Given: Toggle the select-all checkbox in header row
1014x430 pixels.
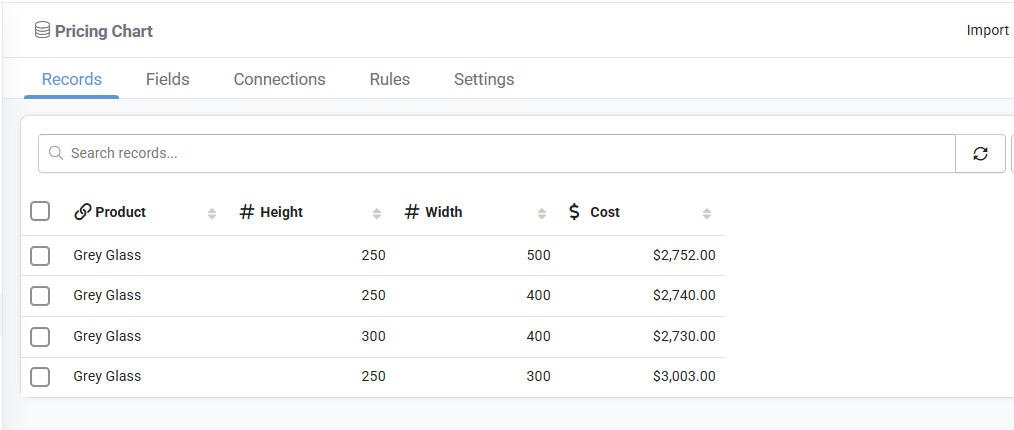Looking at the screenshot, I should [x=40, y=211].
